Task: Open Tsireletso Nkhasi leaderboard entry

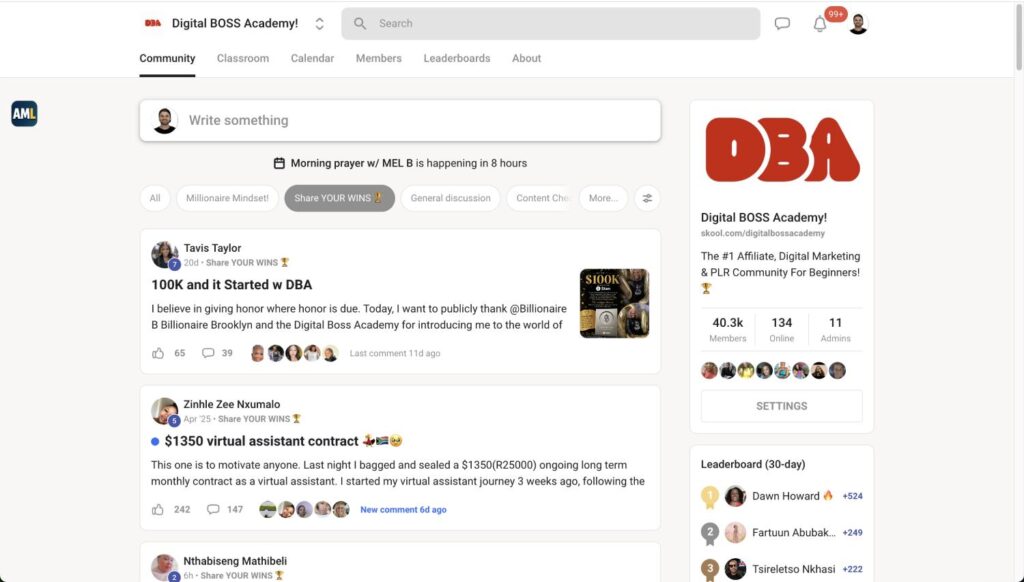Action: point(782,570)
